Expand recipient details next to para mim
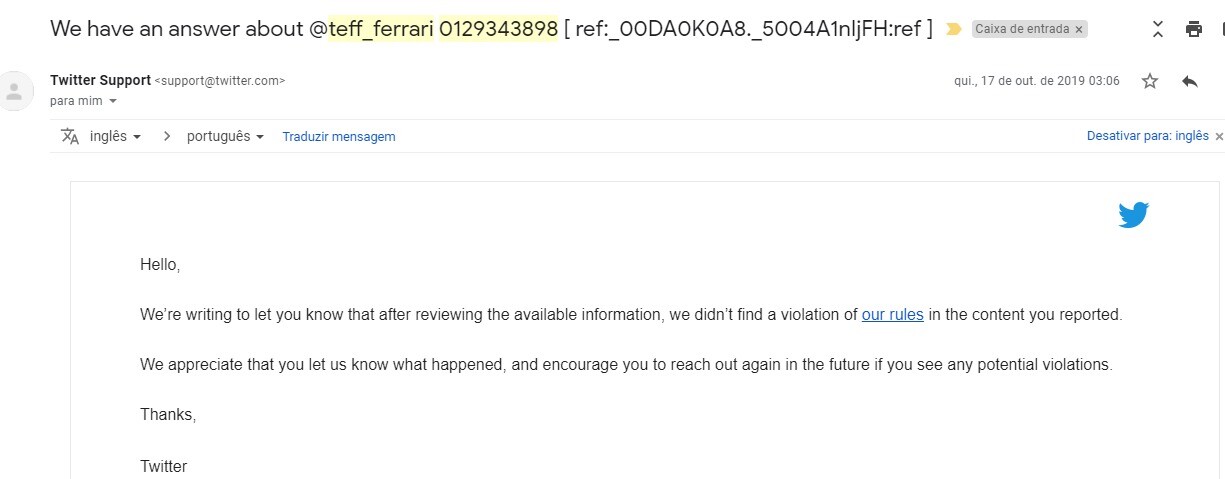1225x479 pixels. pos(112,101)
